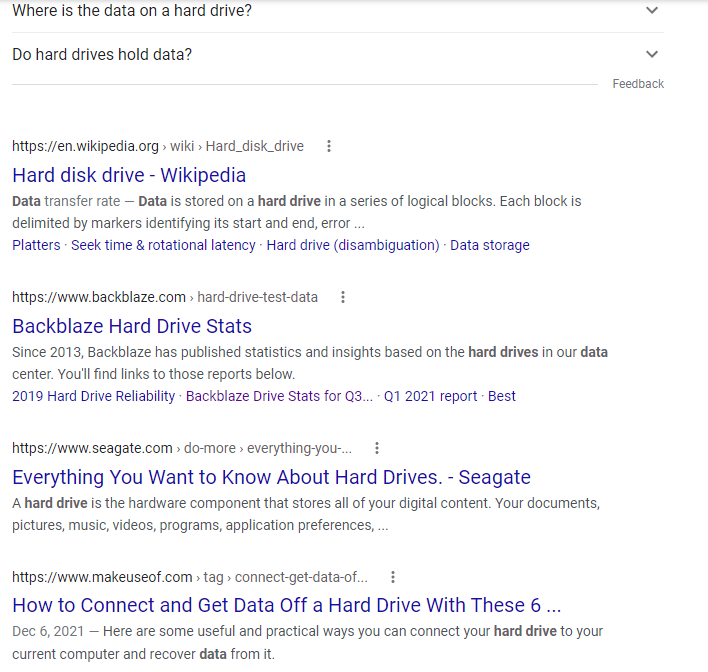Image resolution: width=708 pixels, height=672 pixels.
Task: Open "Everything You Want to Know About Hard Drives" result
Action: (x=271, y=477)
